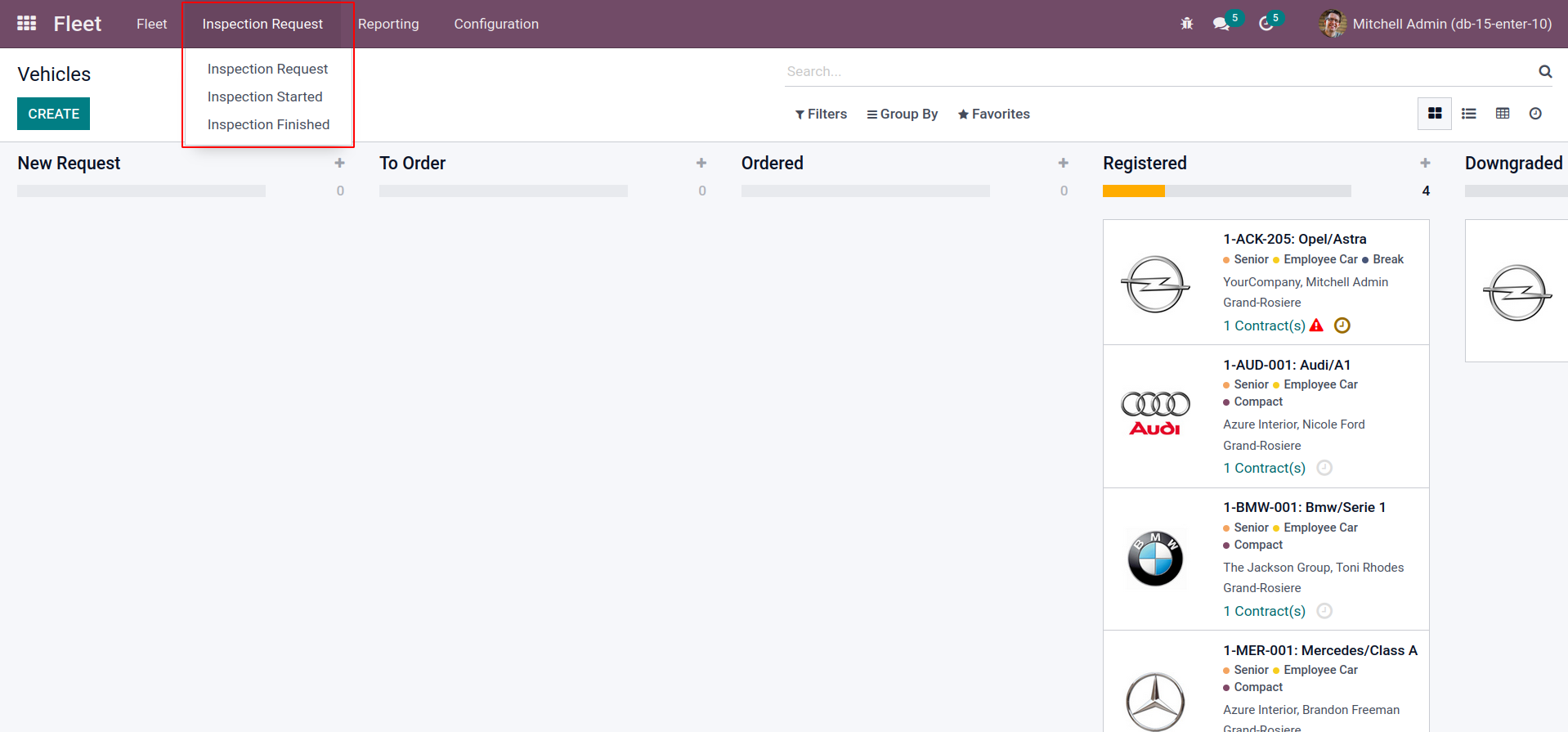1568x732 pixels.
Task: Open the Filters dropdown
Action: tap(821, 115)
